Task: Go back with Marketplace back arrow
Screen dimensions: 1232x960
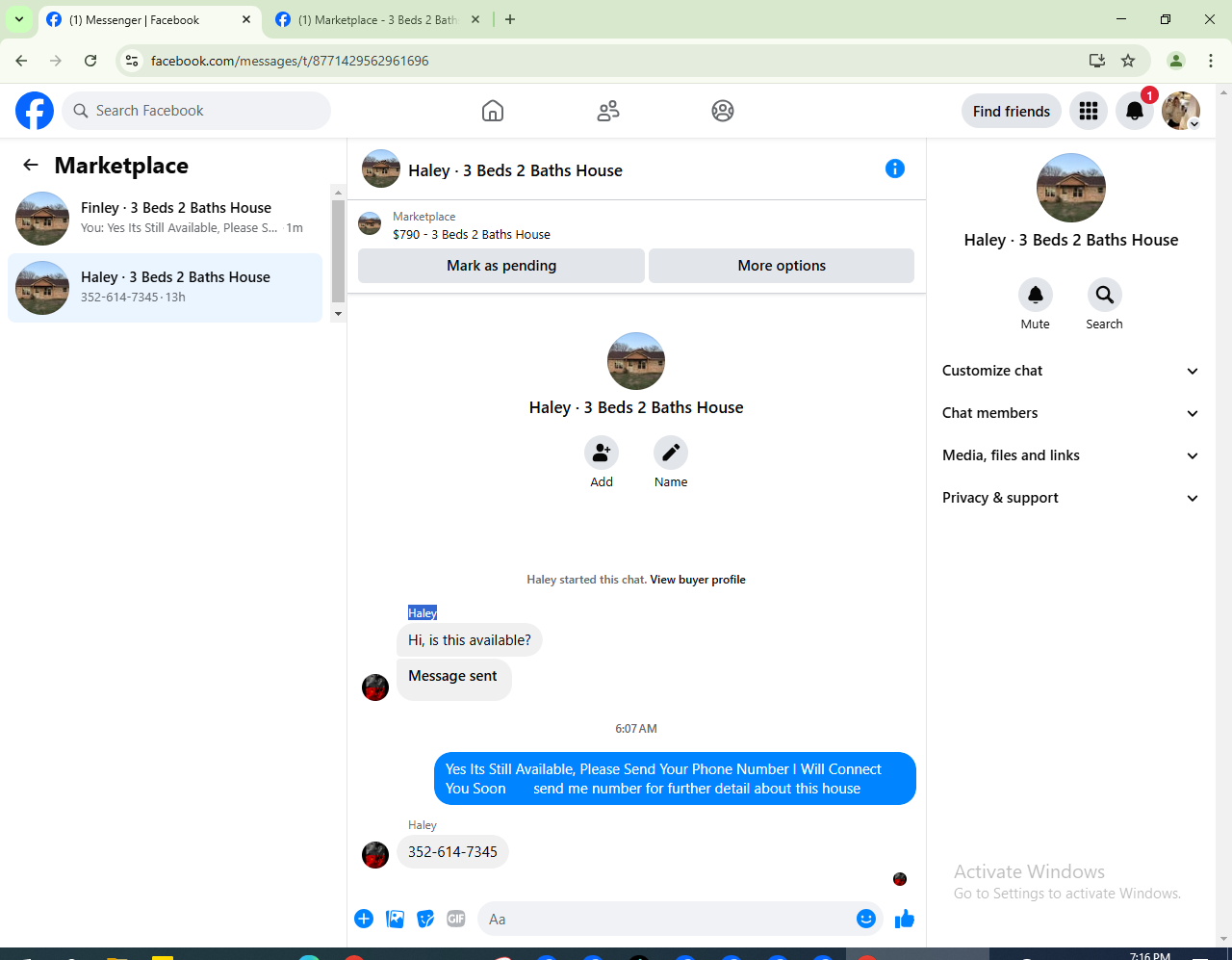Action: [x=31, y=165]
